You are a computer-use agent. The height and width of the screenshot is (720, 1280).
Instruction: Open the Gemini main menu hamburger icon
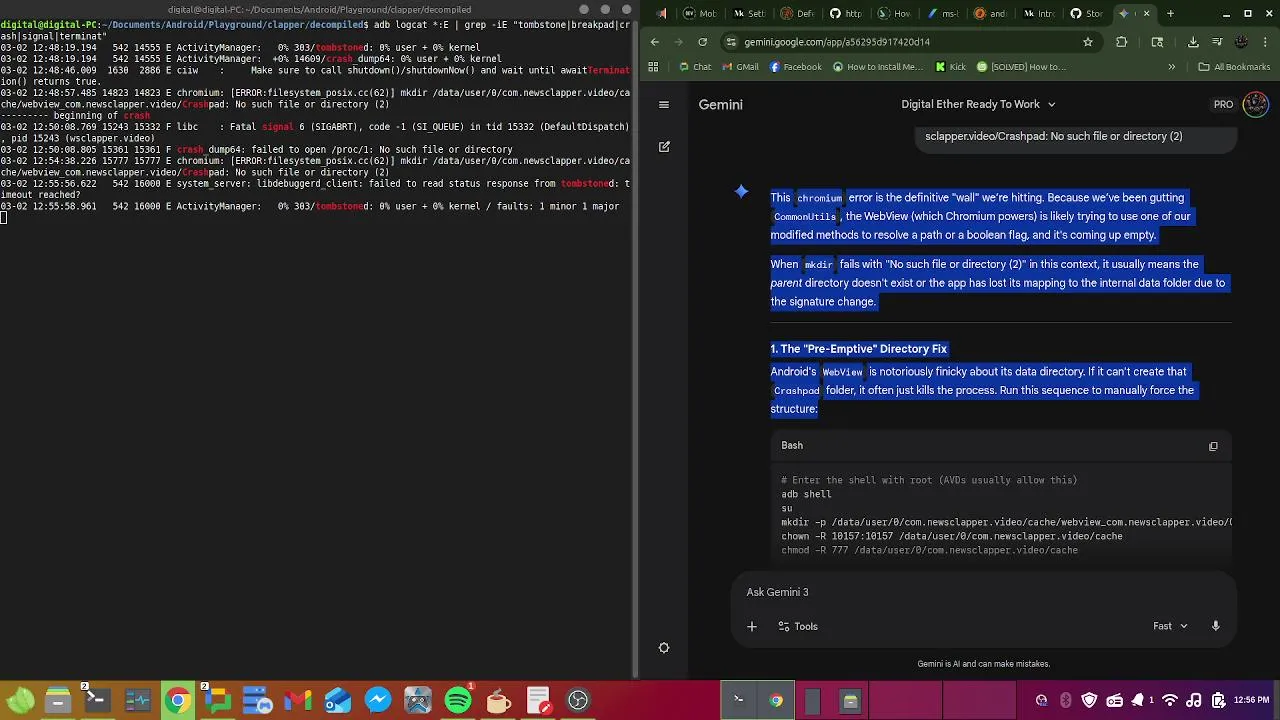point(663,104)
